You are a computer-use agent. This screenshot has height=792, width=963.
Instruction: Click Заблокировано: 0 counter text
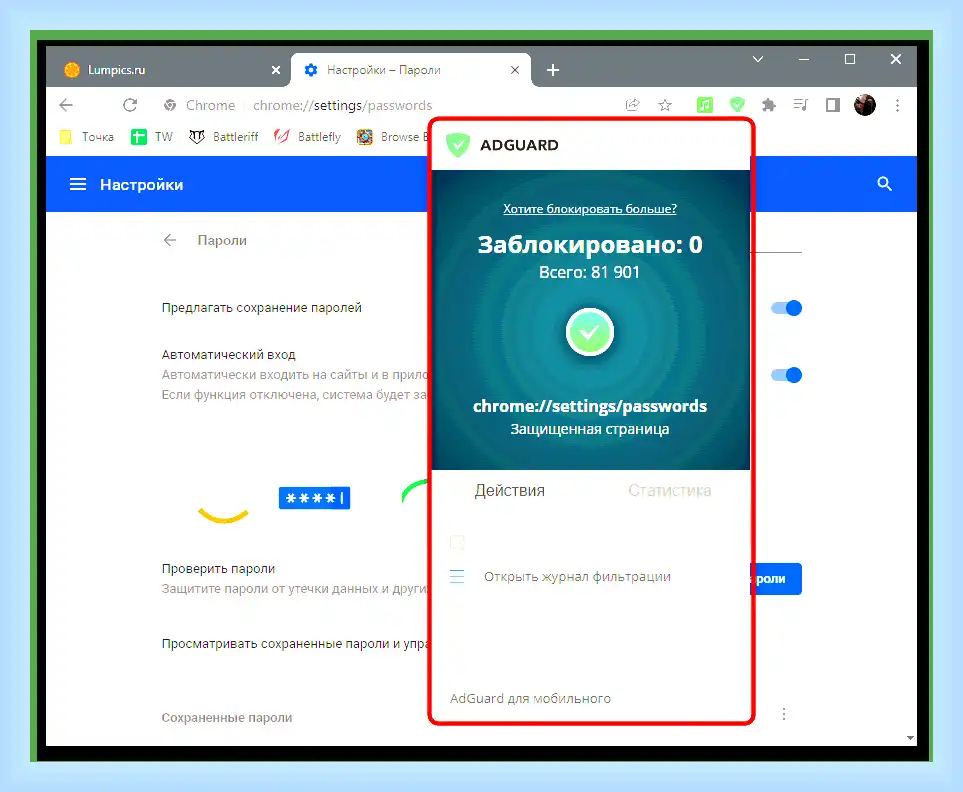coord(590,244)
